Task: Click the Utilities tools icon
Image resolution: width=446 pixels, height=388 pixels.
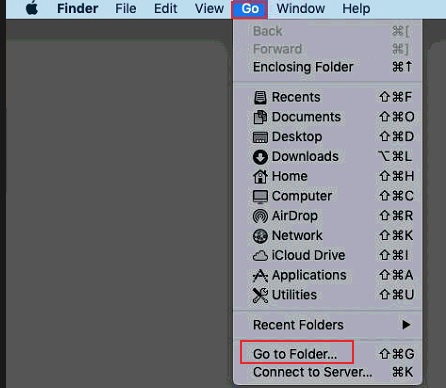Action: tap(260, 295)
